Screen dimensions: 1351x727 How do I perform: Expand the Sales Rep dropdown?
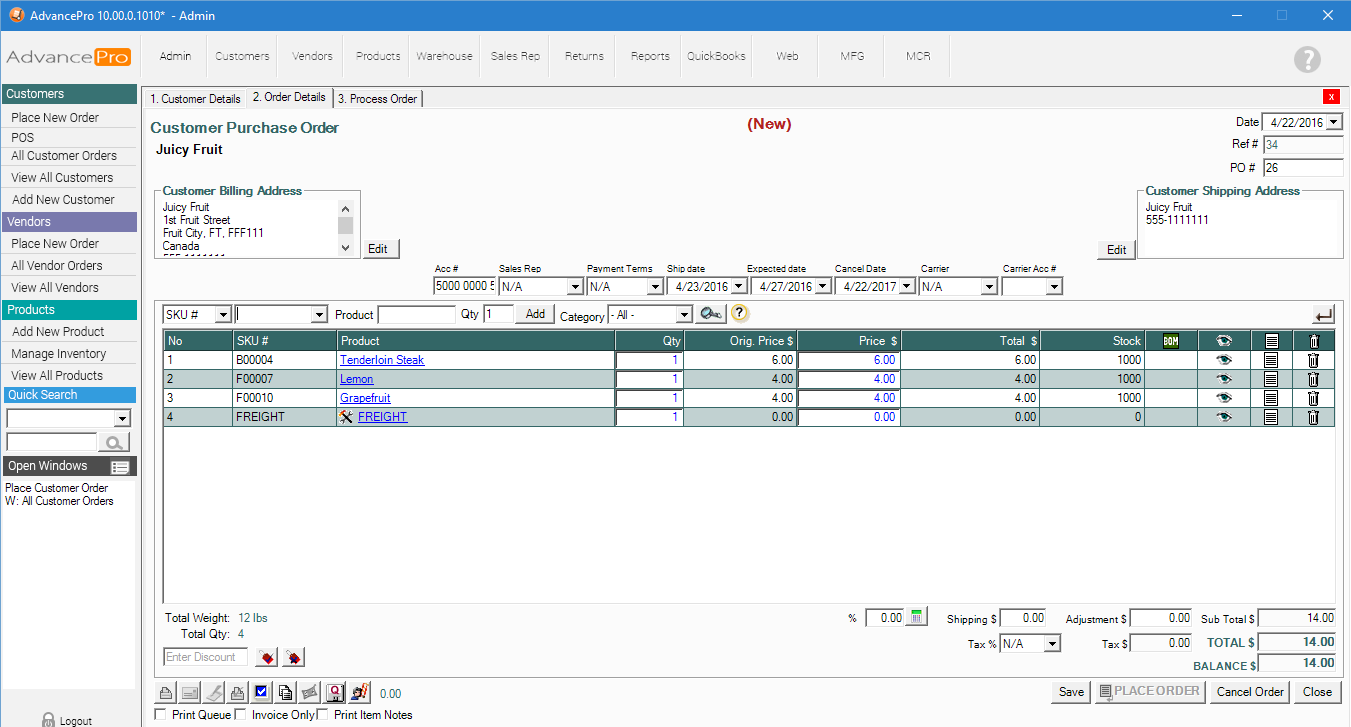(x=574, y=287)
